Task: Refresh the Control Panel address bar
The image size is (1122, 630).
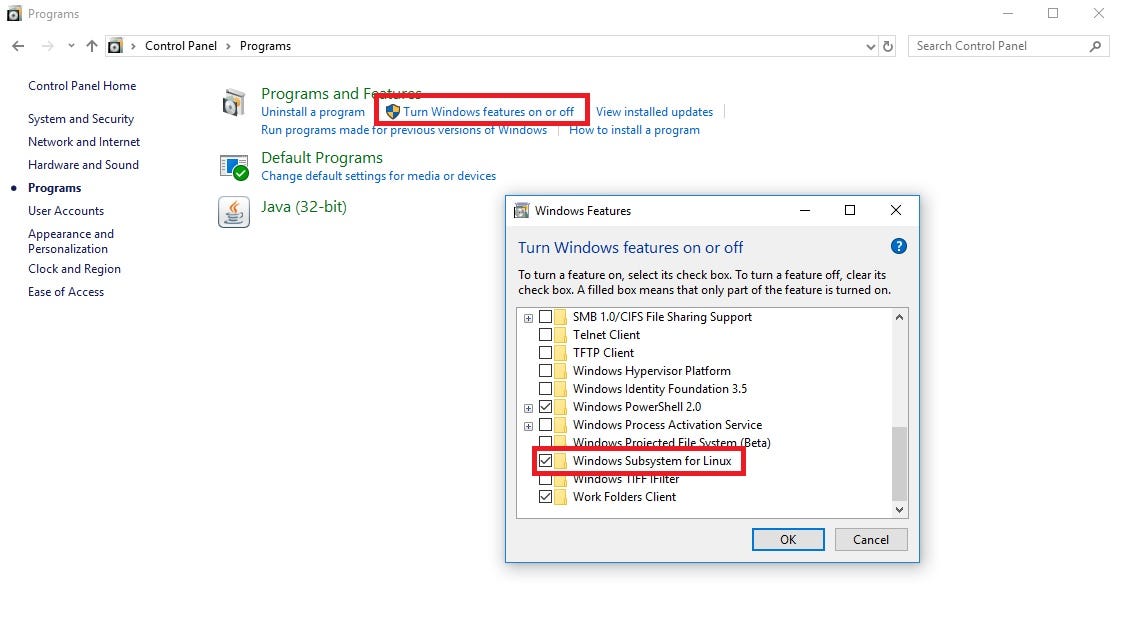Action: click(x=888, y=46)
